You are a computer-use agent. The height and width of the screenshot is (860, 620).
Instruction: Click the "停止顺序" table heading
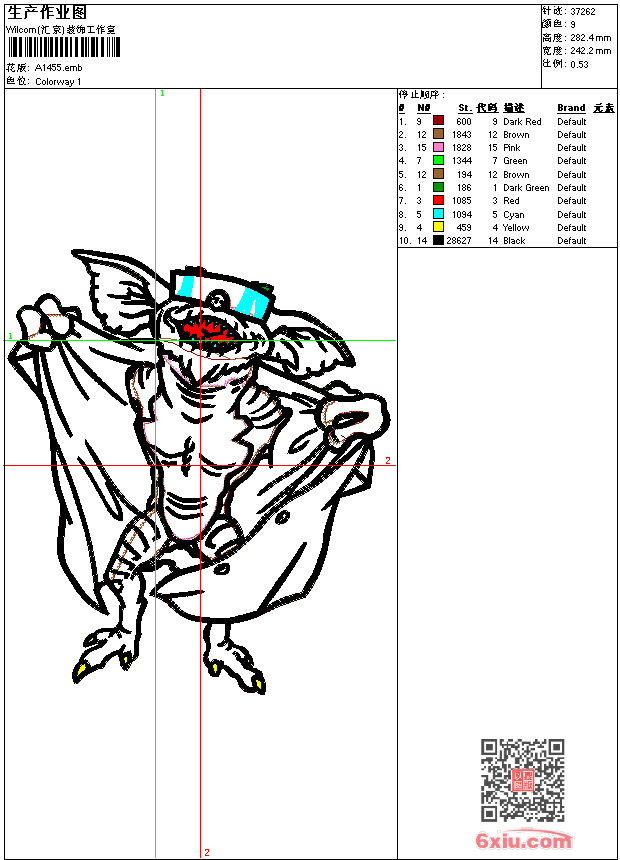point(422,95)
